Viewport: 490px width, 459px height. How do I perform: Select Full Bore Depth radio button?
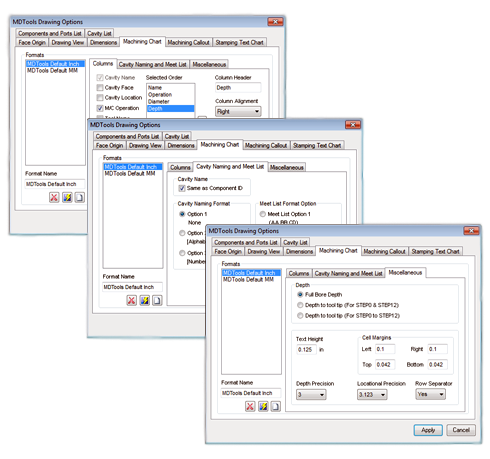point(300,295)
